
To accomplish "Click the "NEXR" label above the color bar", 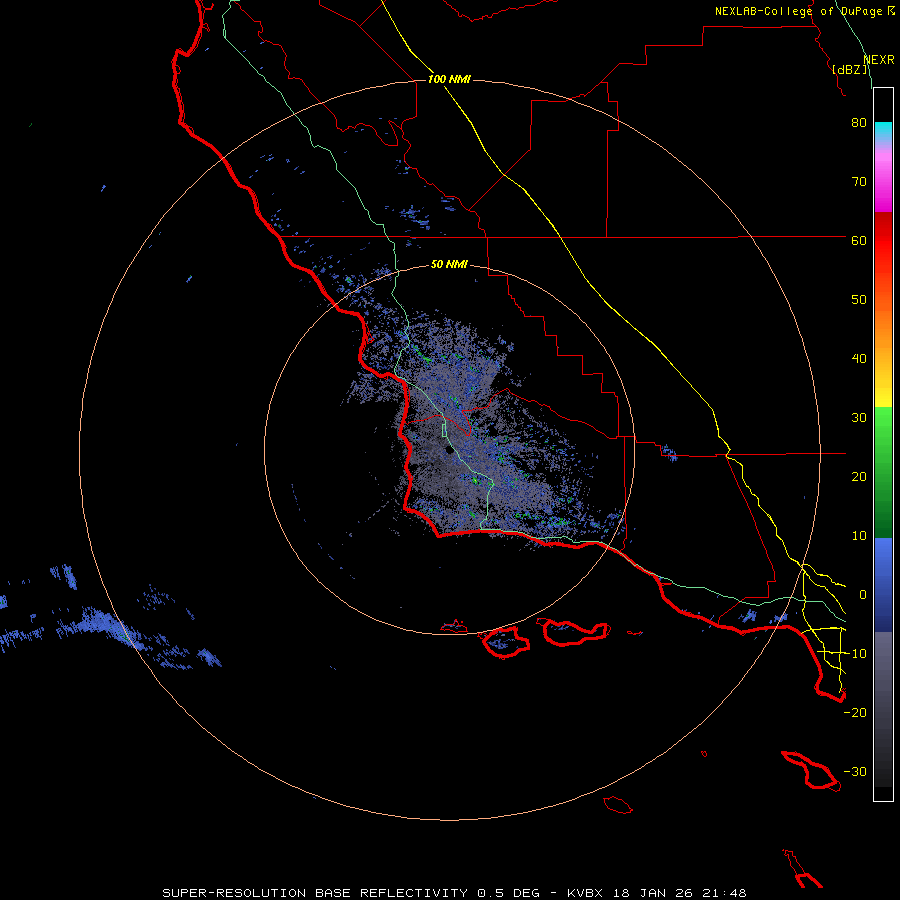I will pyautogui.click(x=879, y=60).
